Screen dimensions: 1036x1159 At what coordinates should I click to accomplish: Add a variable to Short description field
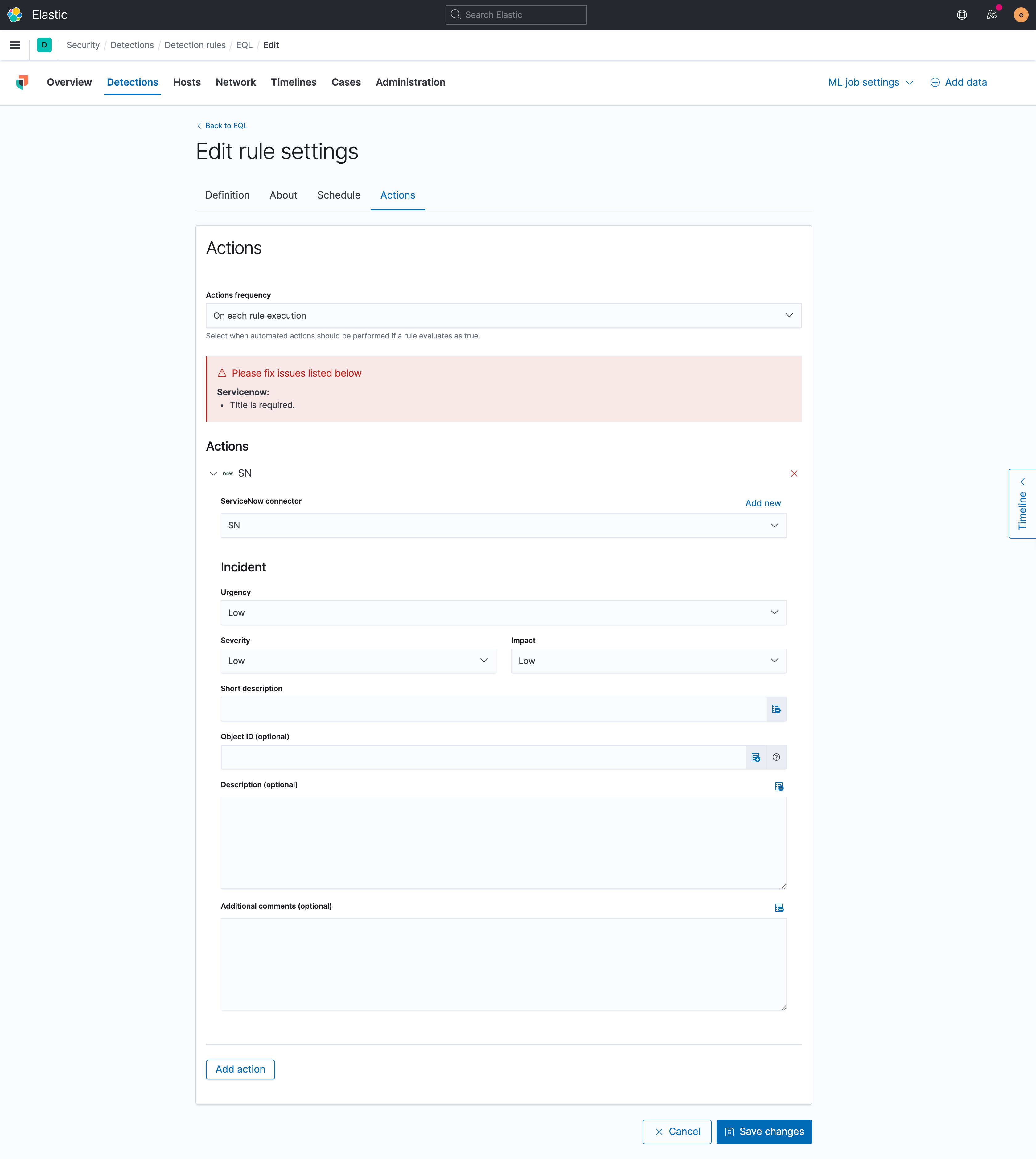point(776,708)
